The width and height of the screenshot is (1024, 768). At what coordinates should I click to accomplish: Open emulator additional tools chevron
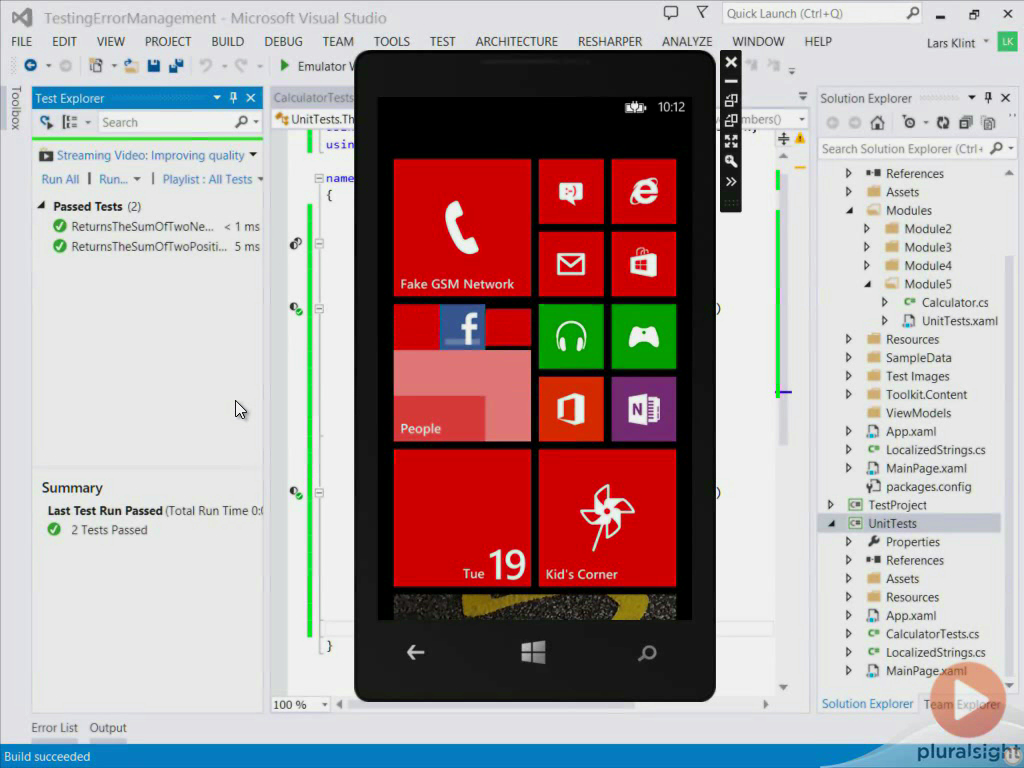pyautogui.click(x=731, y=182)
